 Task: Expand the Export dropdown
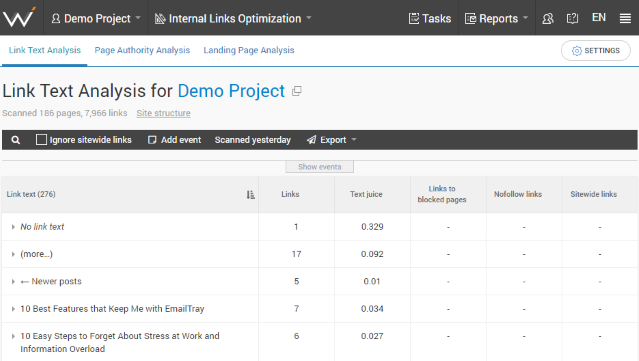[332, 140]
